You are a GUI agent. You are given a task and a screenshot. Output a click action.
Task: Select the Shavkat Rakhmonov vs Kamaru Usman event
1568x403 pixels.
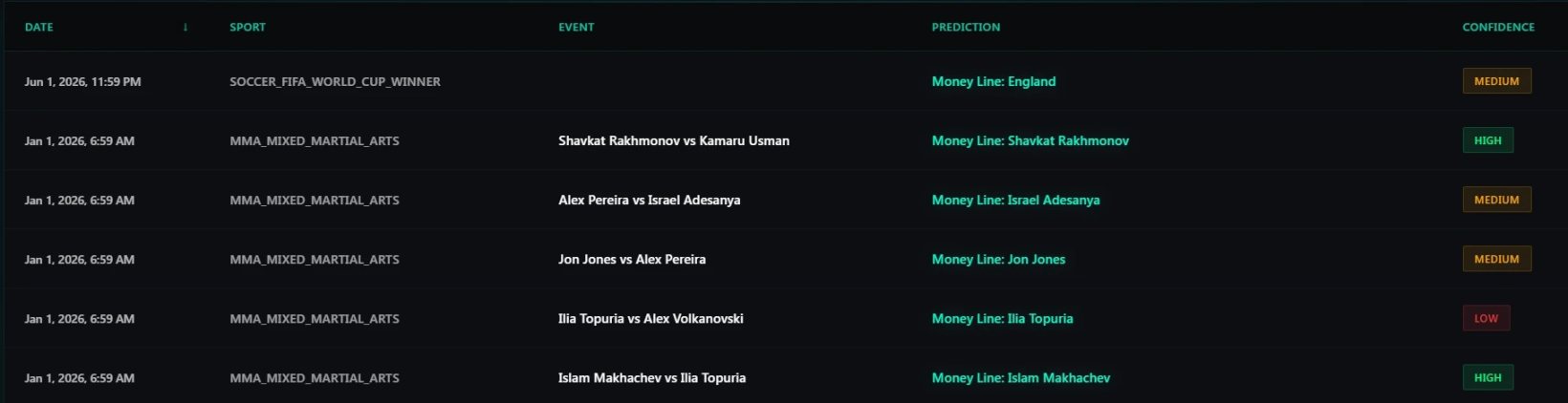tap(673, 140)
